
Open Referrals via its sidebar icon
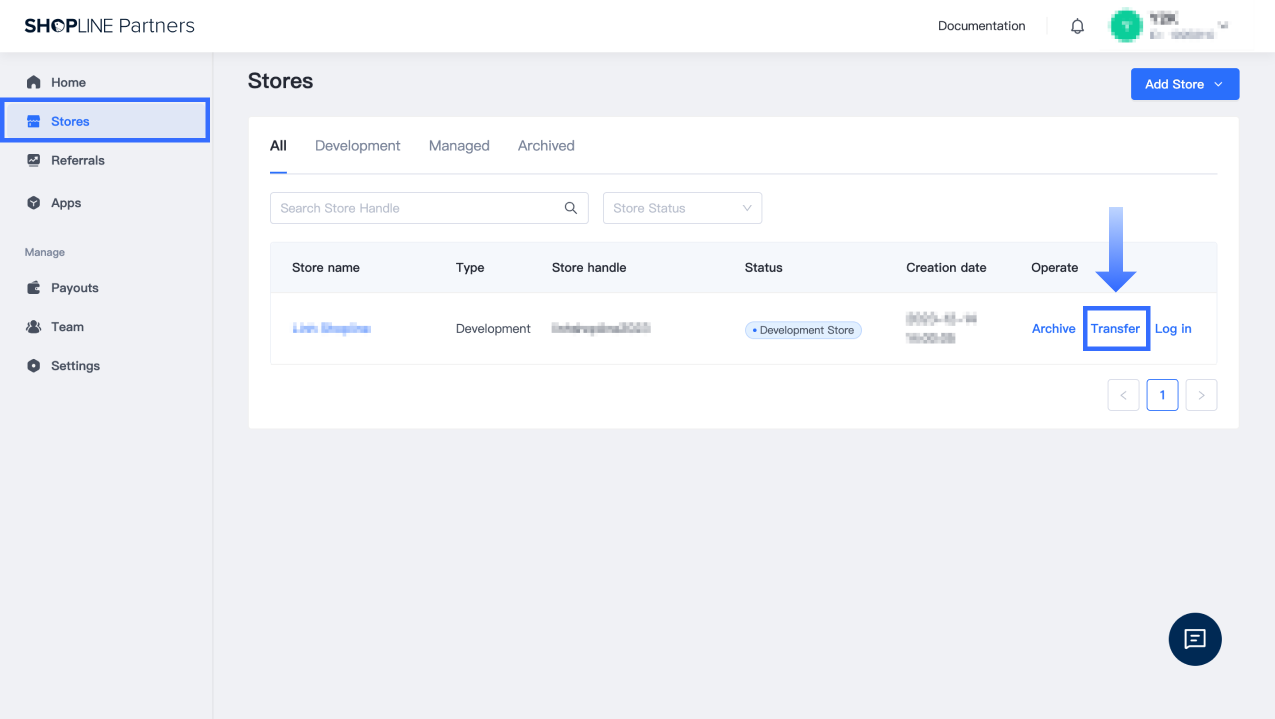click(x=34, y=160)
